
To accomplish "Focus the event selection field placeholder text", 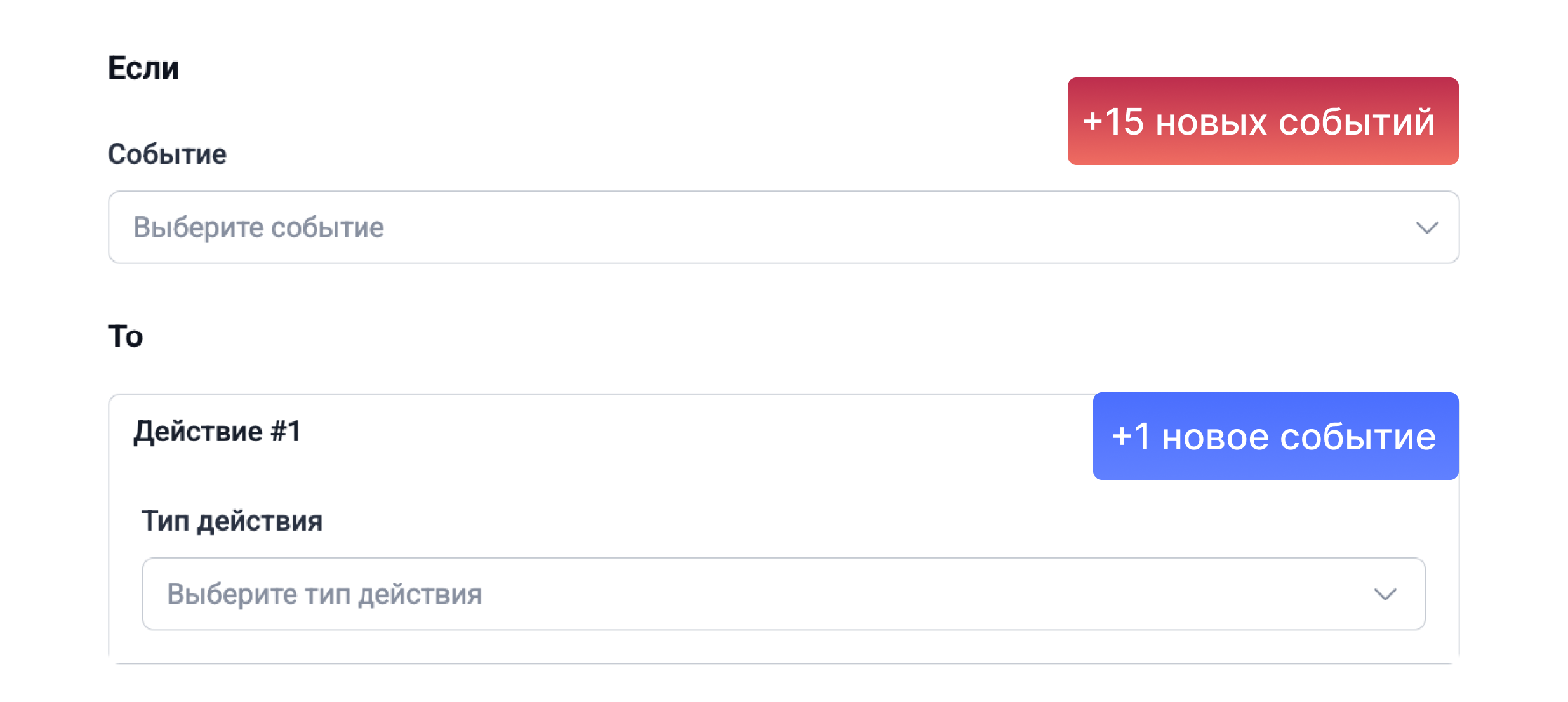I will [258, 227].
